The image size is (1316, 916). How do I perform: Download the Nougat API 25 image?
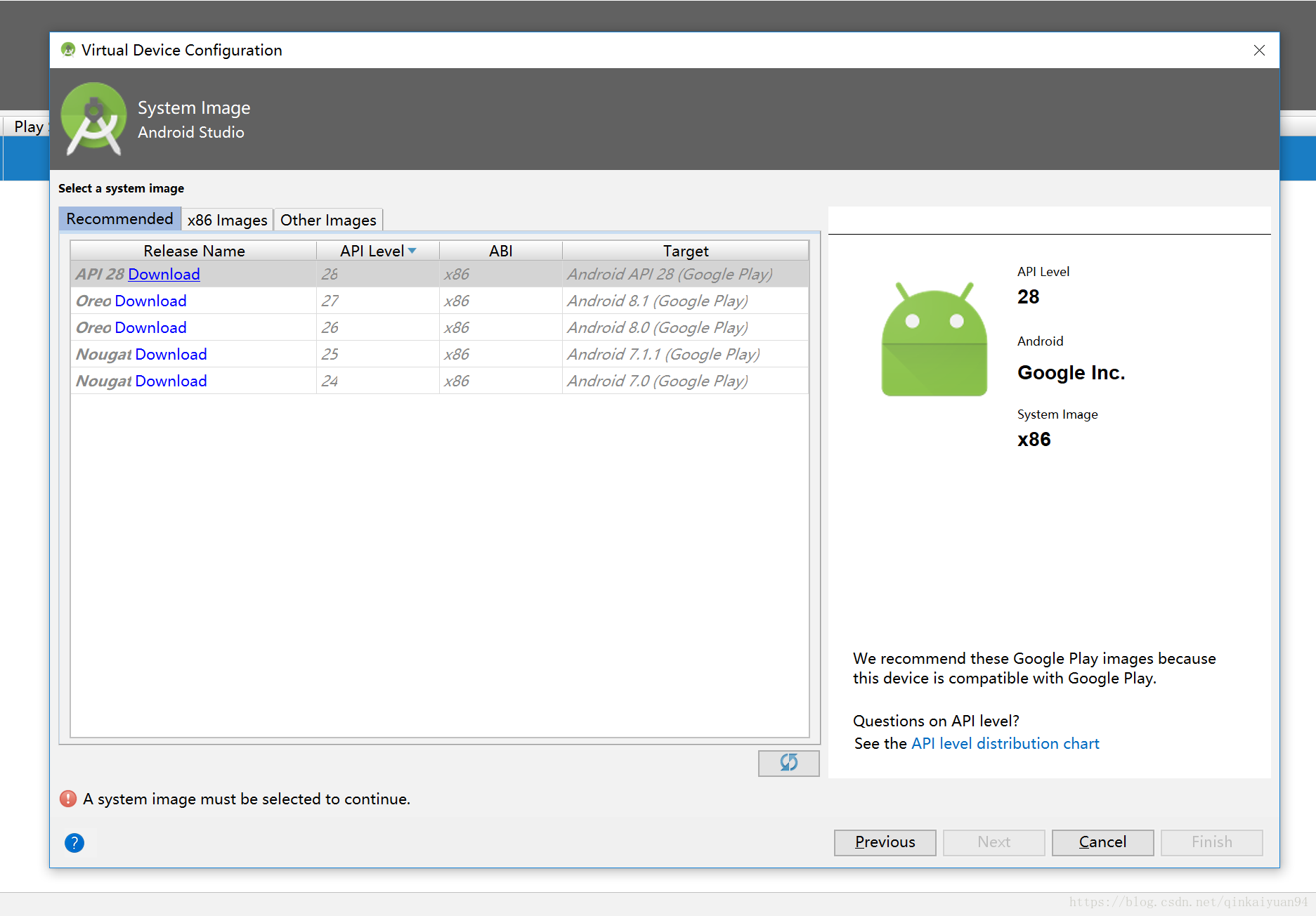click(171, 354)
